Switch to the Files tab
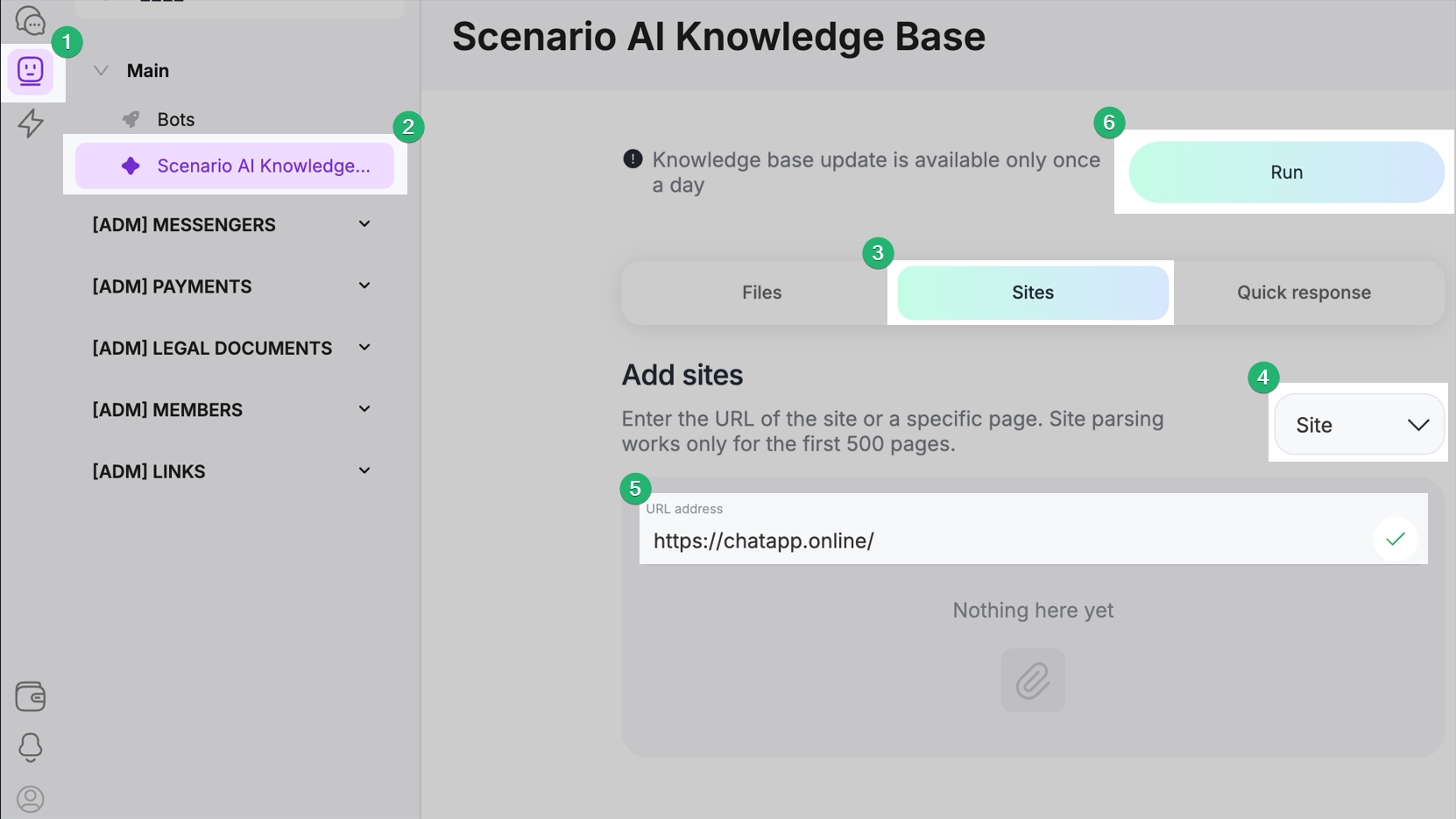 coord(761,293)
